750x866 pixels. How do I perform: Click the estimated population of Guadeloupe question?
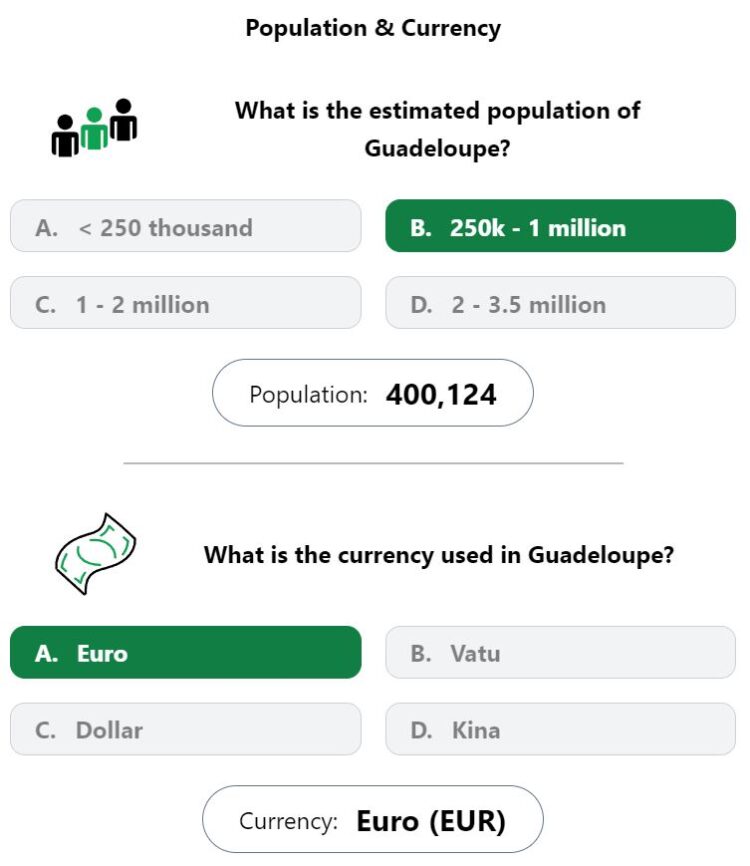click(437, 129)
